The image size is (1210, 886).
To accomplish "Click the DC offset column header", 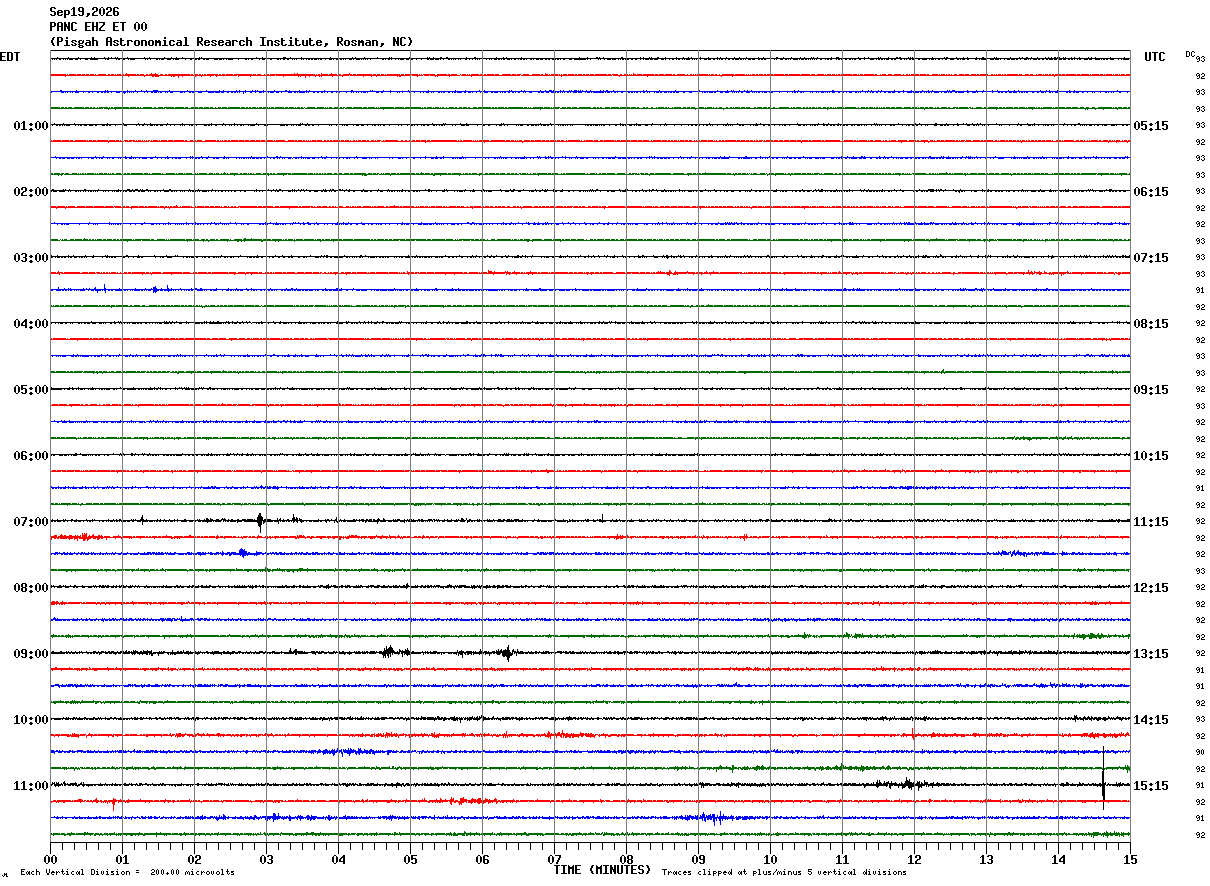I will coord(1190,54).
